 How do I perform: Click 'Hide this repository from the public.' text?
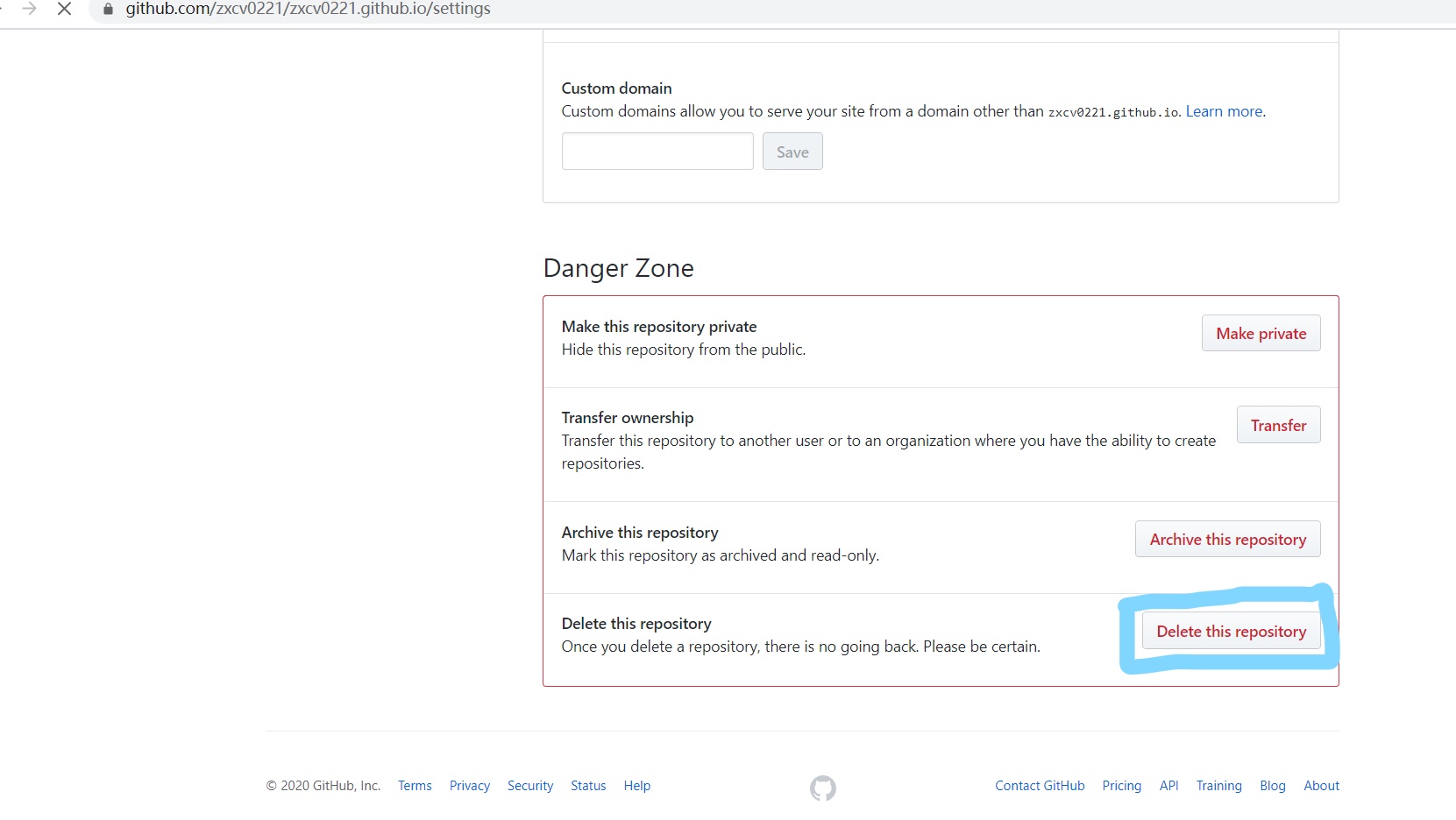click(x=684, y=350)
